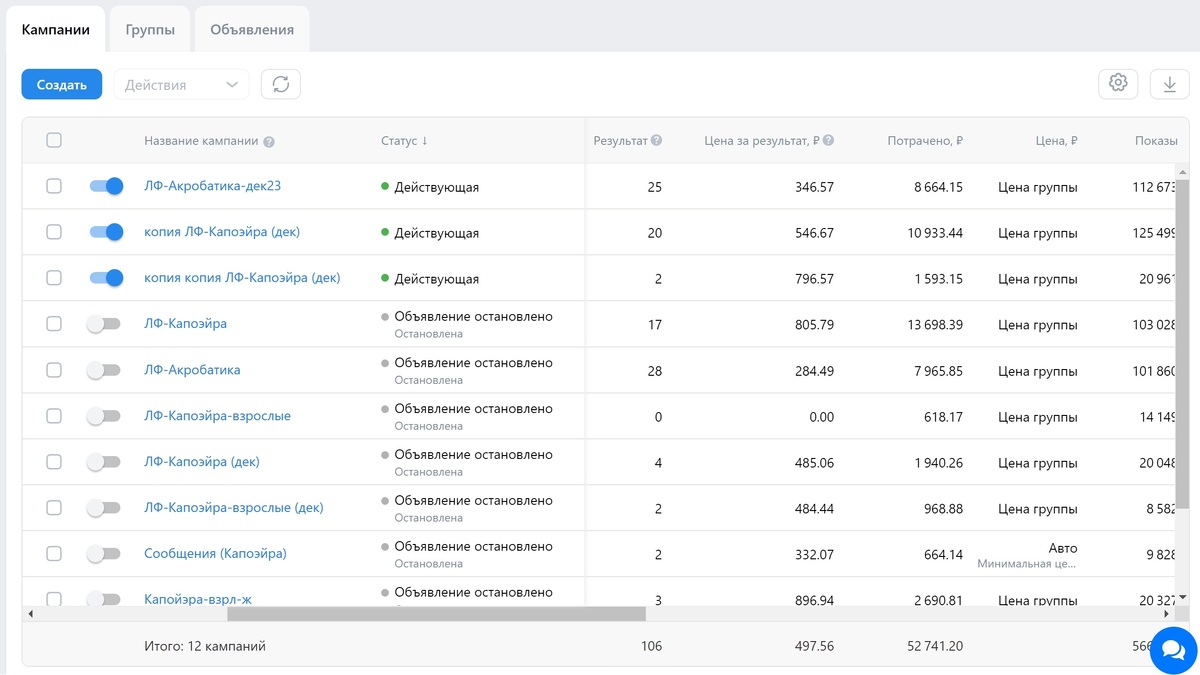The height and width of the screenshot is (675, 1200).
Task: Click help icon beside Название кампании
Action: pyautogui.click(x=269, y=142)
